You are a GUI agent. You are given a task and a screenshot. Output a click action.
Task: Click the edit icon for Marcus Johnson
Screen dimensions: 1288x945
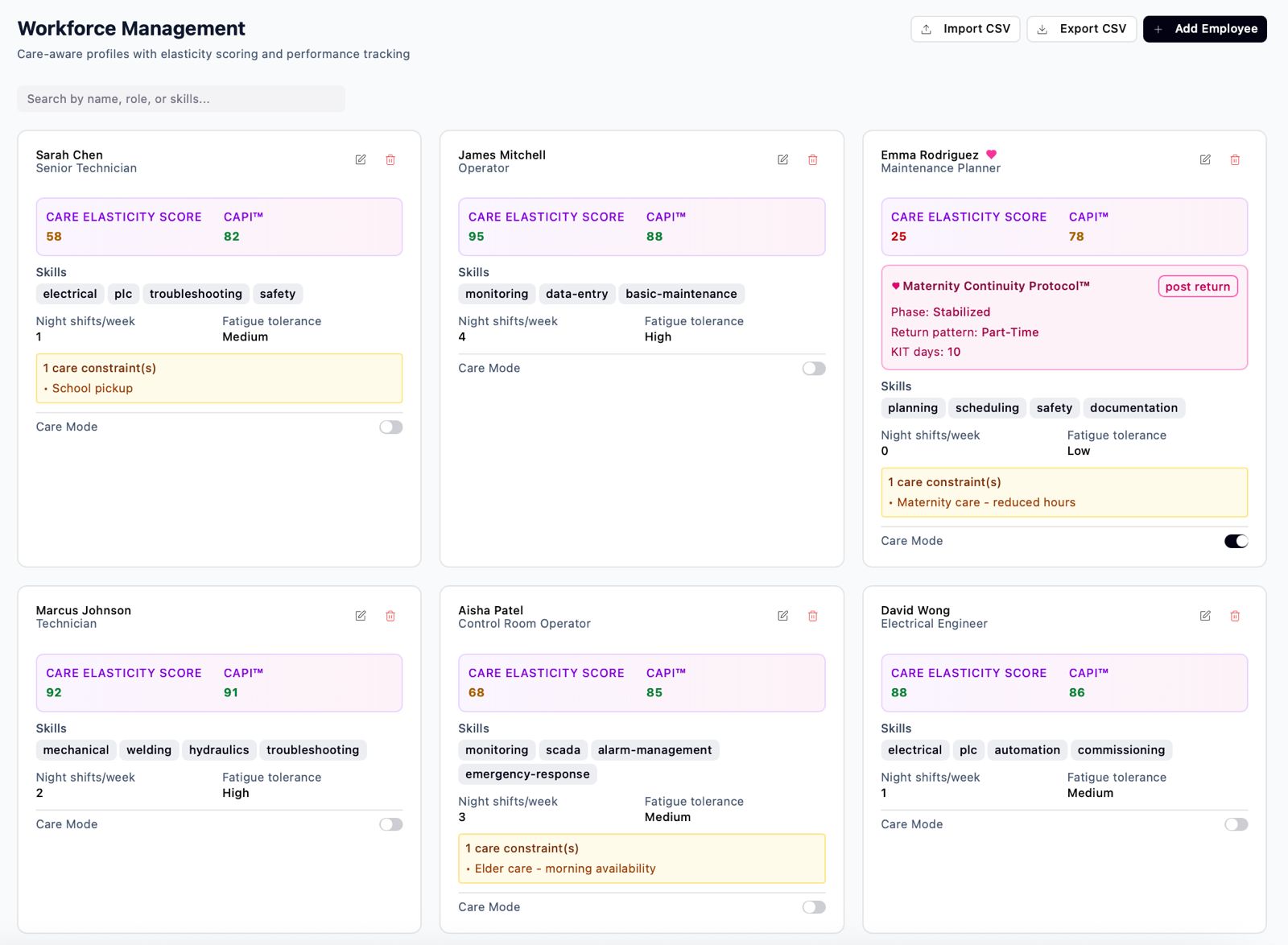pyautogui.click(x=361, y=616)
